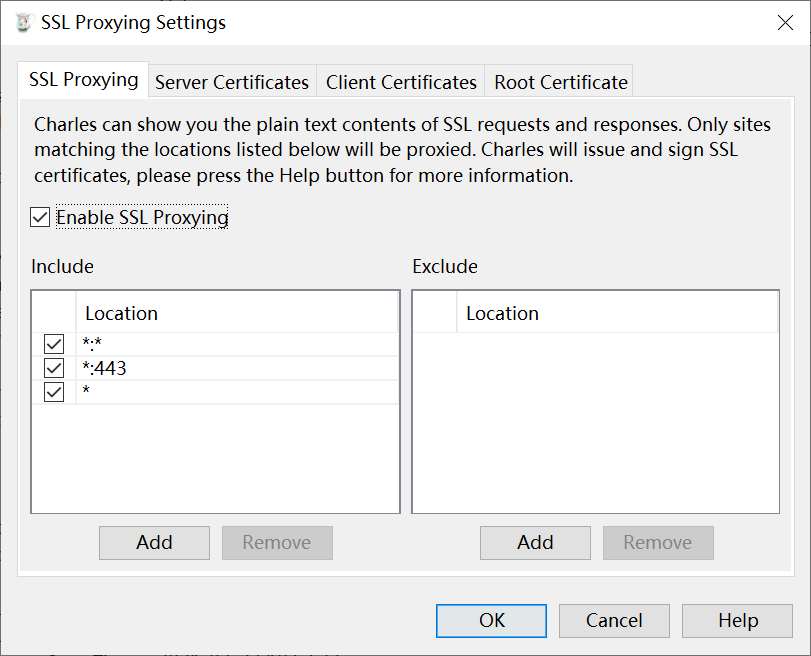Select the lone * location row text
The width and height of the screenshot is (811, 656).
(86, 391)
